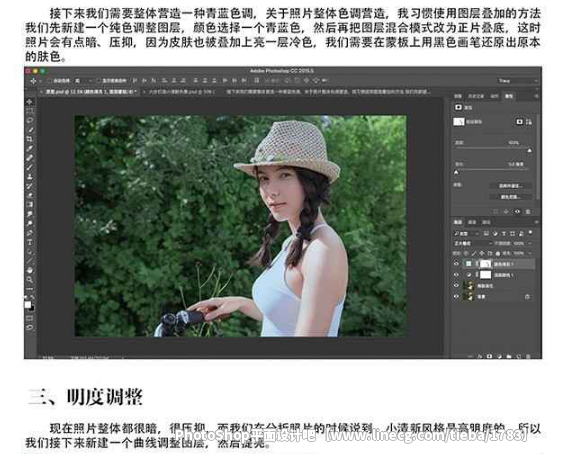The width and height of the screenshot is (583, 454).
Task: Open the Move tool preset picker arrow
Action: pos(40,81)
